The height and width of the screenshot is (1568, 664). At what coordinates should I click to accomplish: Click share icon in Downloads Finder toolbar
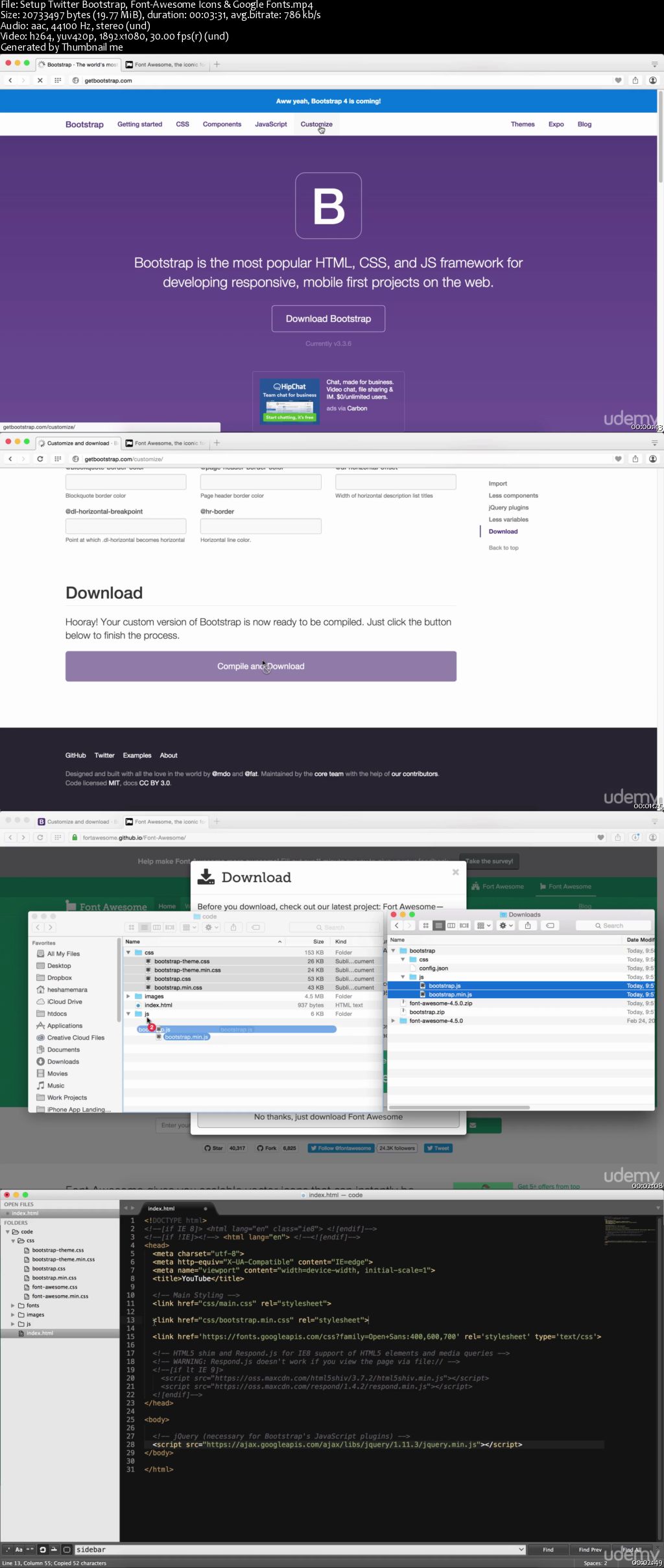(x=528, y=926)
